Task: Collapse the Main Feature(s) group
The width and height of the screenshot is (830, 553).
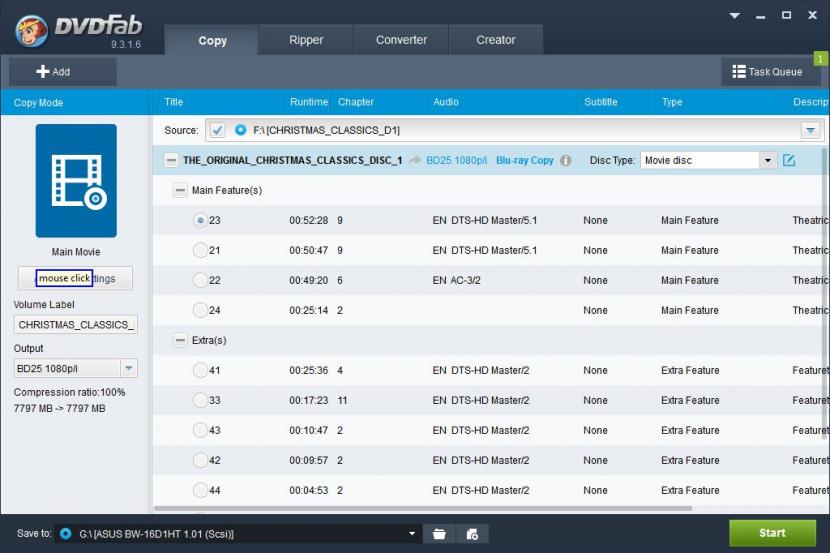Action: pos(180,190)
